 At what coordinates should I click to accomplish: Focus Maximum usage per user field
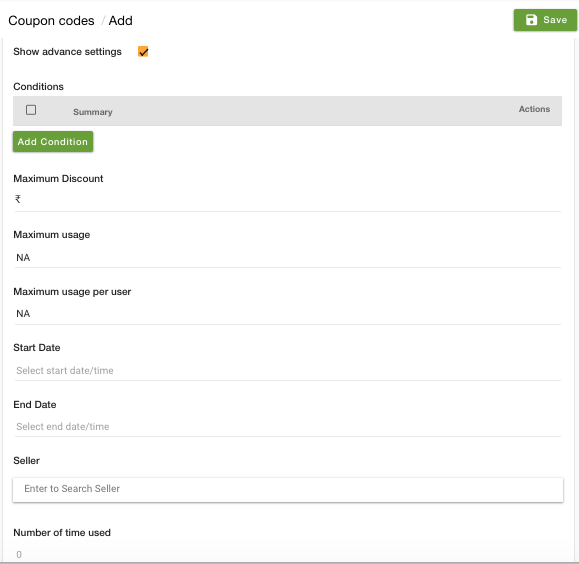tap(288, 314)
